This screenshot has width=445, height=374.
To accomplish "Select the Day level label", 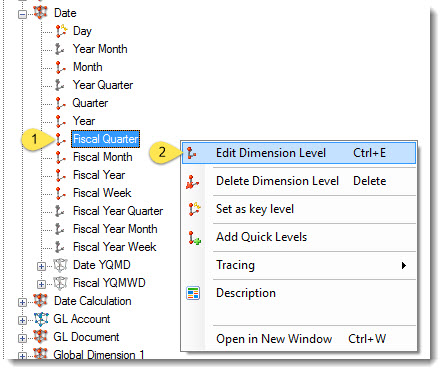I will 82,31.
